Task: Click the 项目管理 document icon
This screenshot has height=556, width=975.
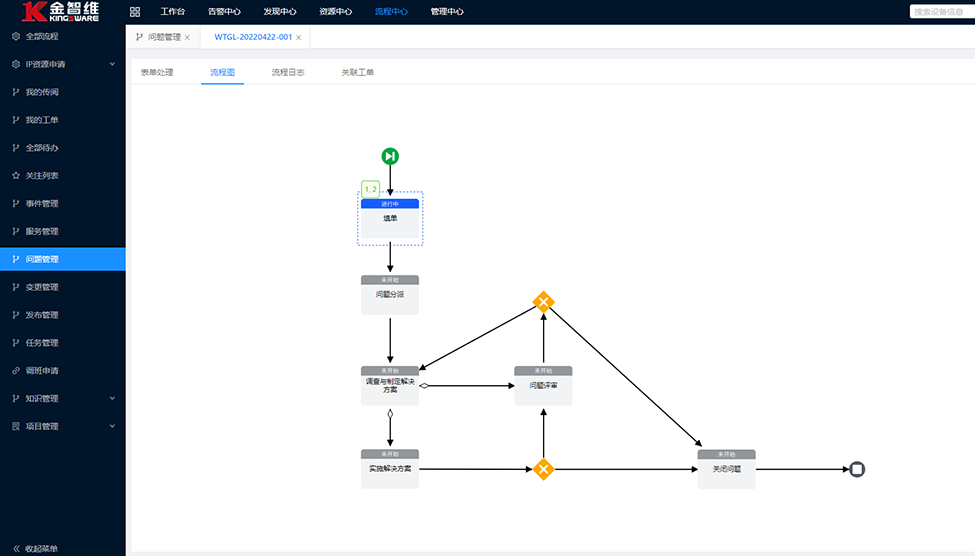Action: coord(16,427)
